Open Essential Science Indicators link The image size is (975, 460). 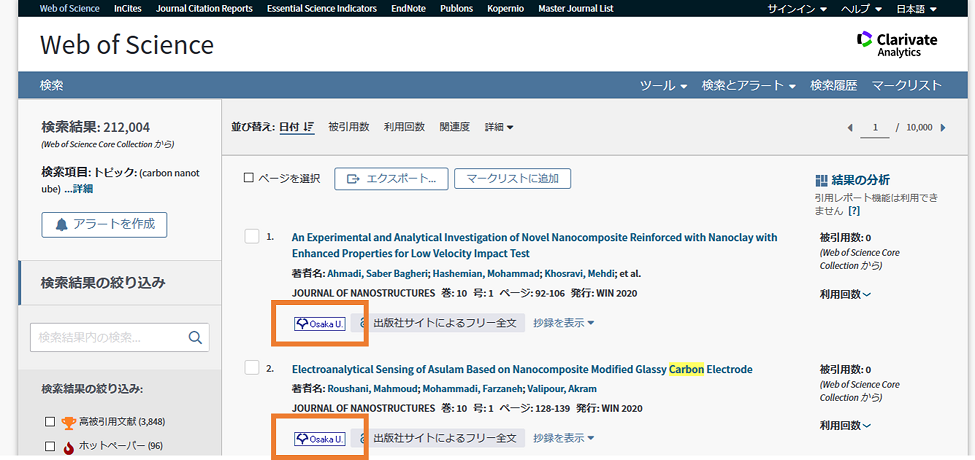click(321, 9)
